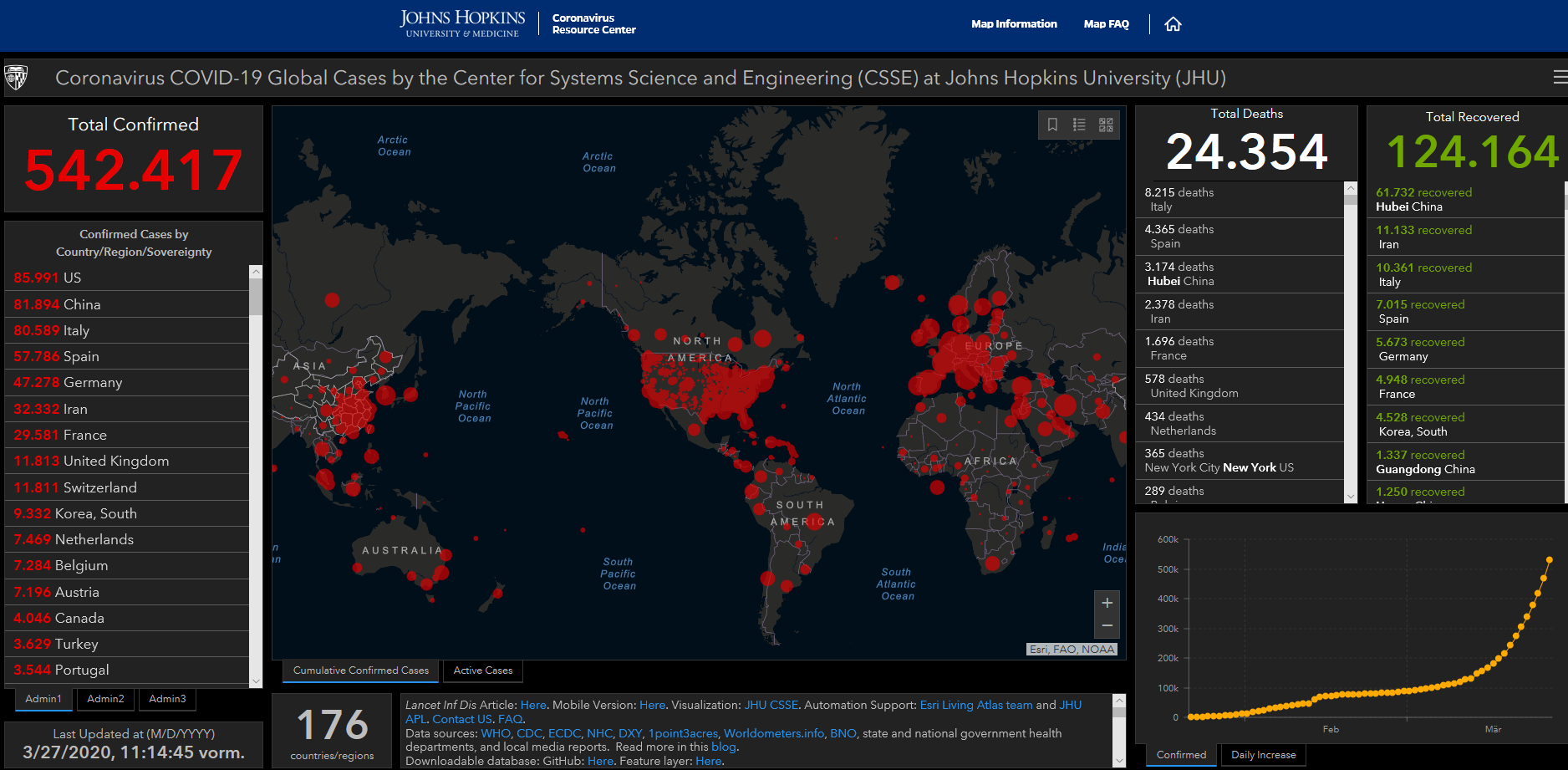Open Map Information in header
The height and width of the screenshot is (770, 1568).
pyautogui.click(x=1013, y=24)
